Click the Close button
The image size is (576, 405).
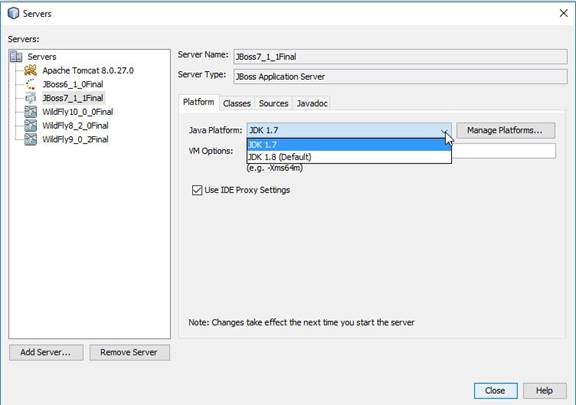pyautogui.click(x=495, y=391)
